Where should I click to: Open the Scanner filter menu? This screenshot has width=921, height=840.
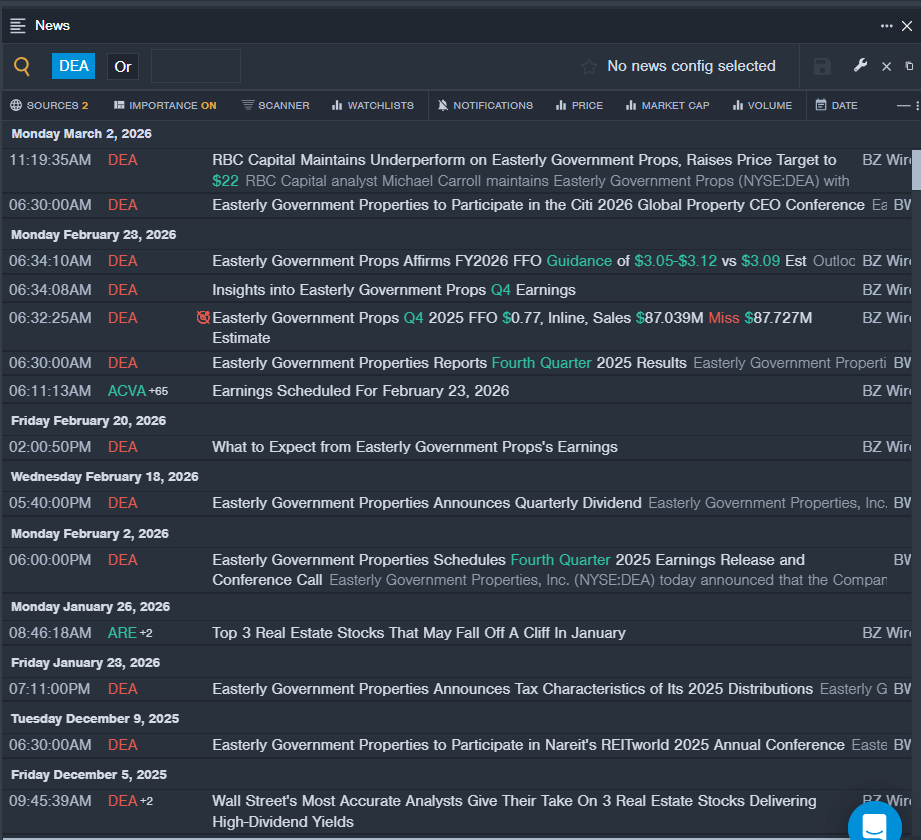[276, 105]
